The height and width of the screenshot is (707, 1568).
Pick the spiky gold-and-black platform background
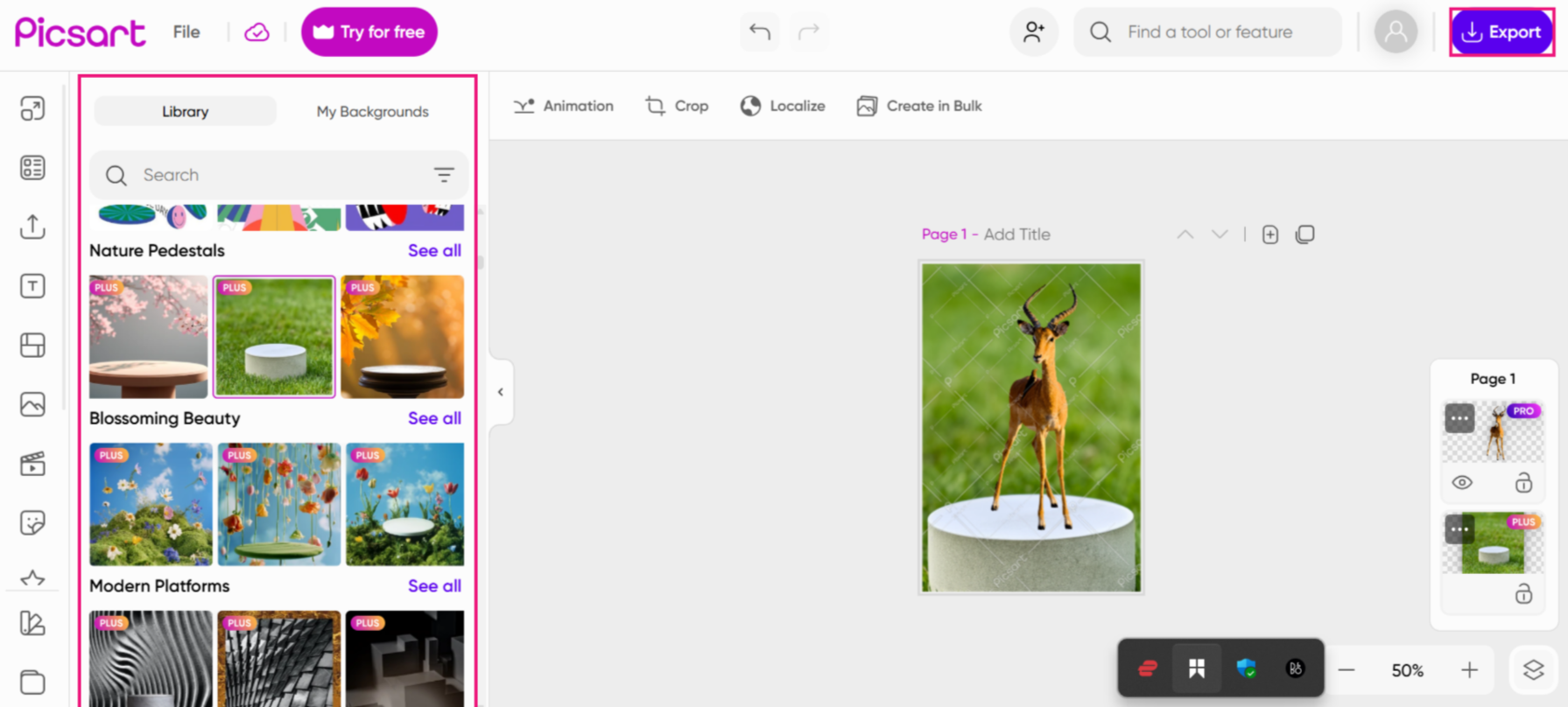click(279, 658)
